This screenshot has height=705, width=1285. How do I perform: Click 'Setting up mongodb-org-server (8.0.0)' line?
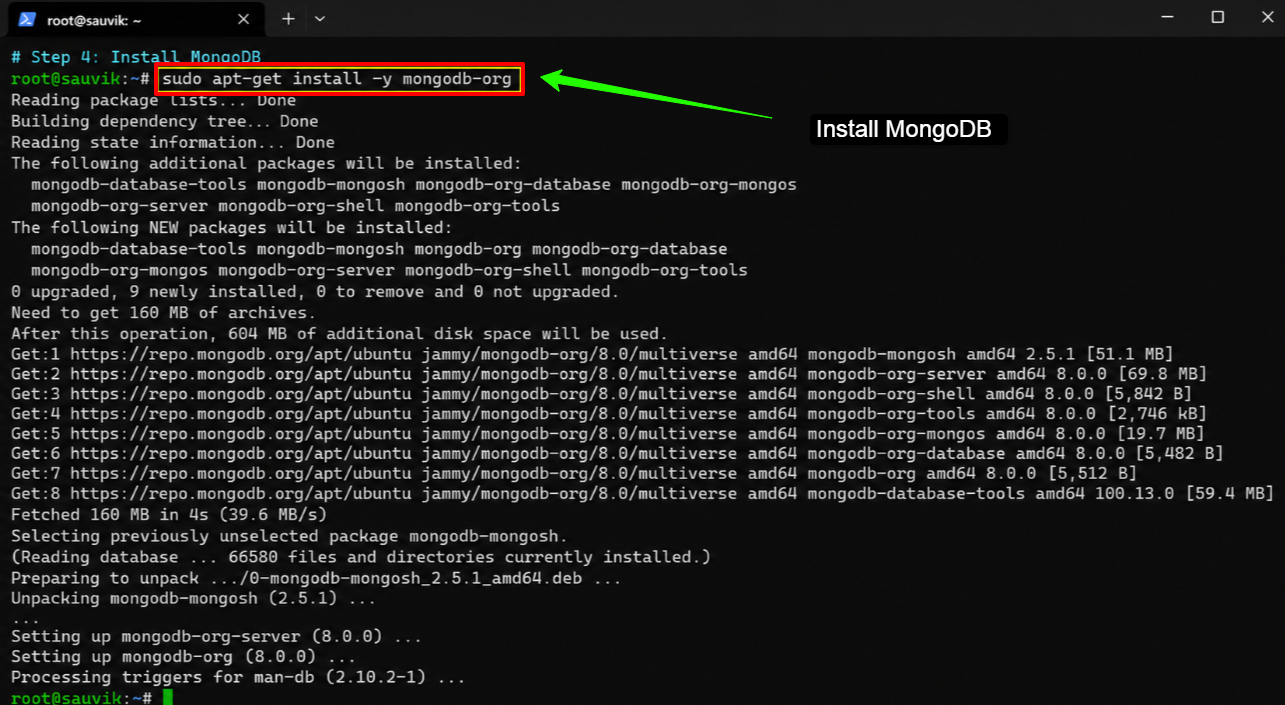pos(216,636)
